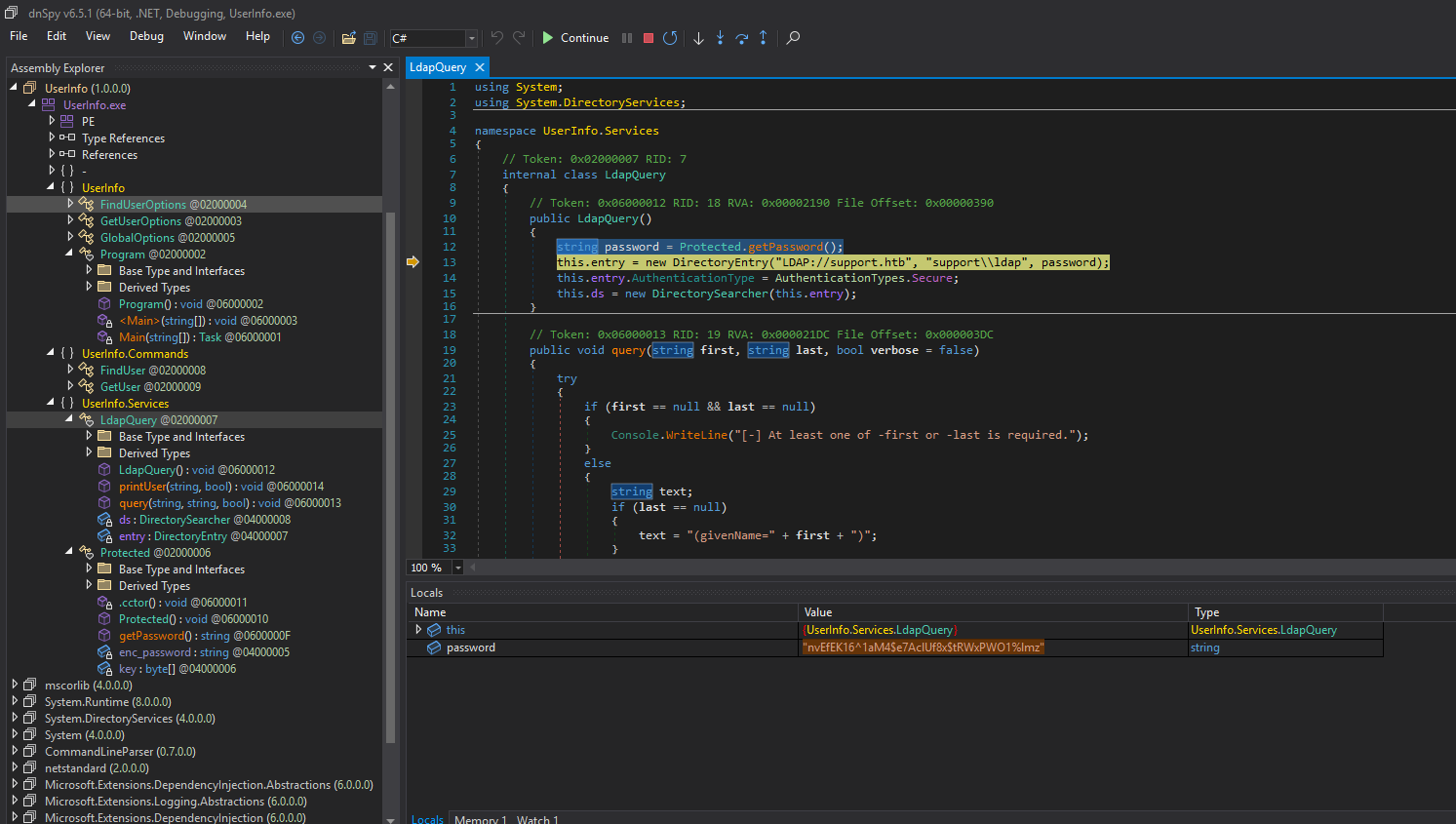This screenshot has width=1456, height=824.
Task: Close the LdapQuery tab
Action: [x=480, y=67]
